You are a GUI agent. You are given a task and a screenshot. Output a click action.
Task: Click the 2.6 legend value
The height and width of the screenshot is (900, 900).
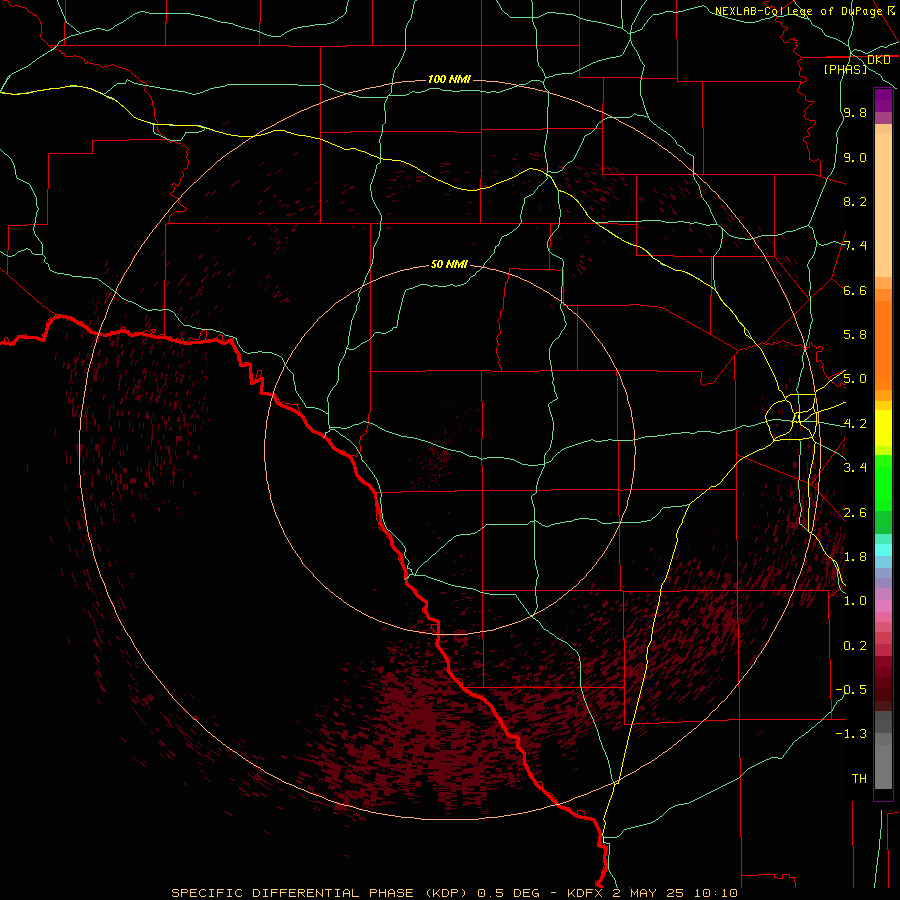pos(855,513)
